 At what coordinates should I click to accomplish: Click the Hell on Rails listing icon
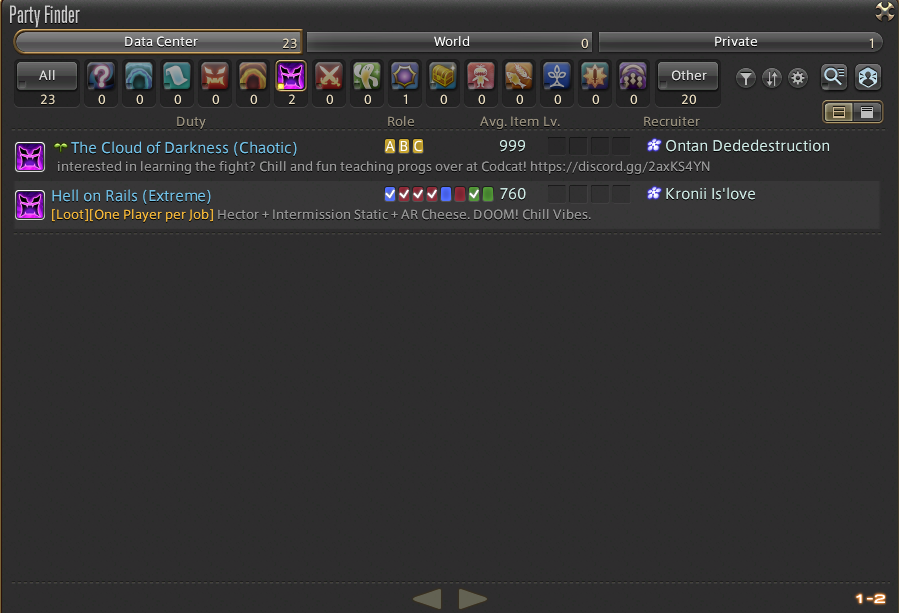pos(30,205)
